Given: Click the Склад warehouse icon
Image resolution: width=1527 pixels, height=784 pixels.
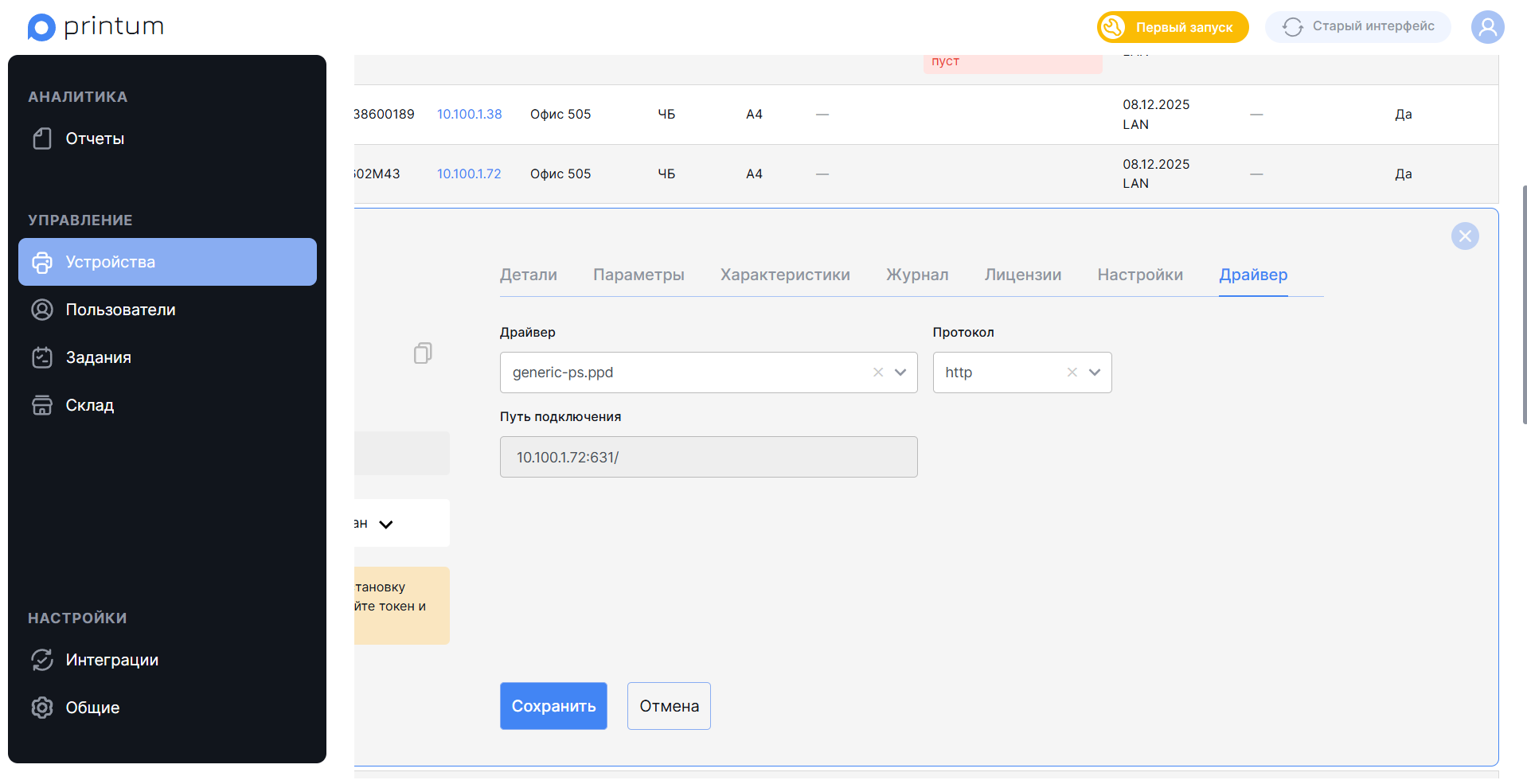Looking at the screenshot, I should click(42, 405).
